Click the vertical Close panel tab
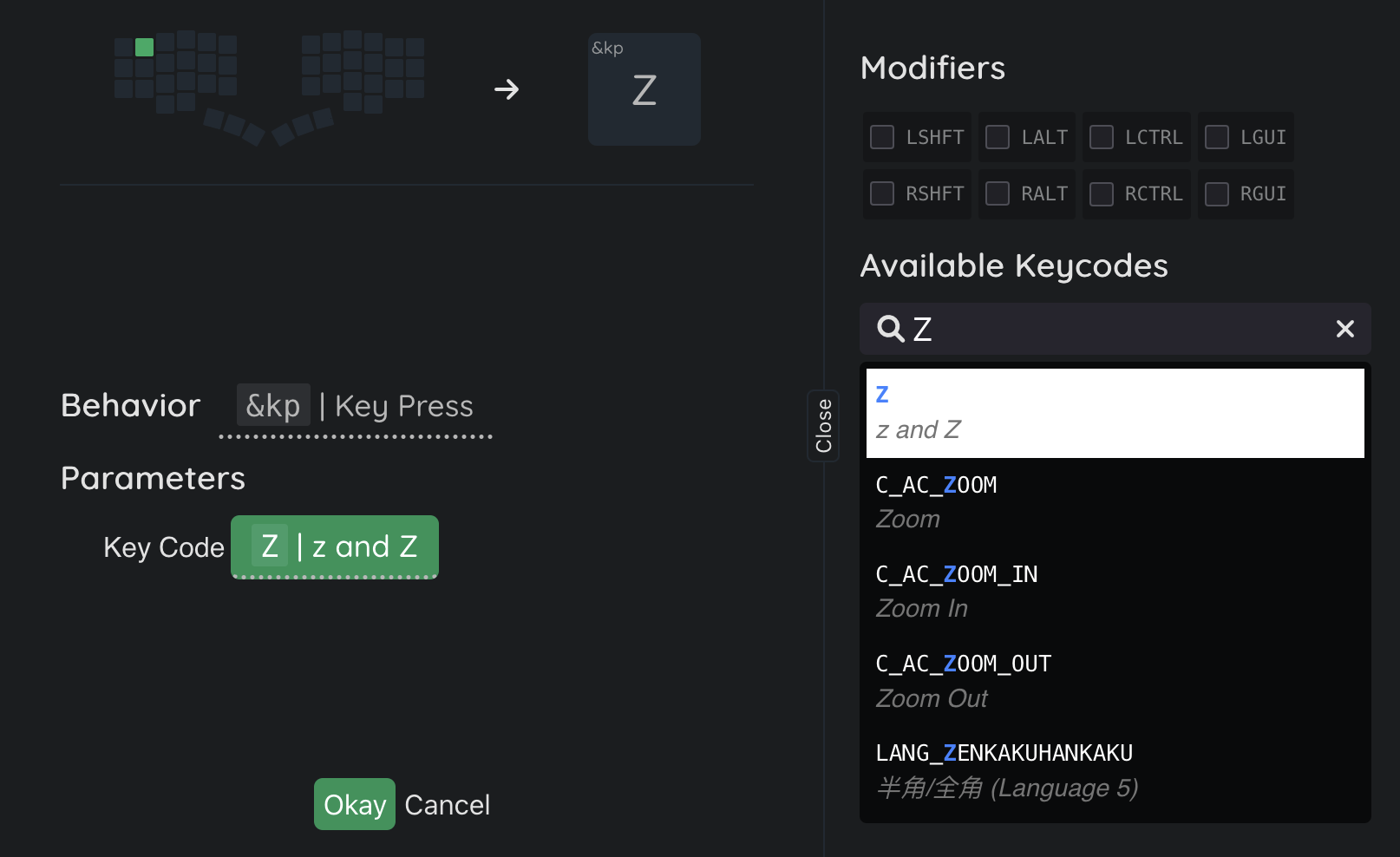 point(823,426)
